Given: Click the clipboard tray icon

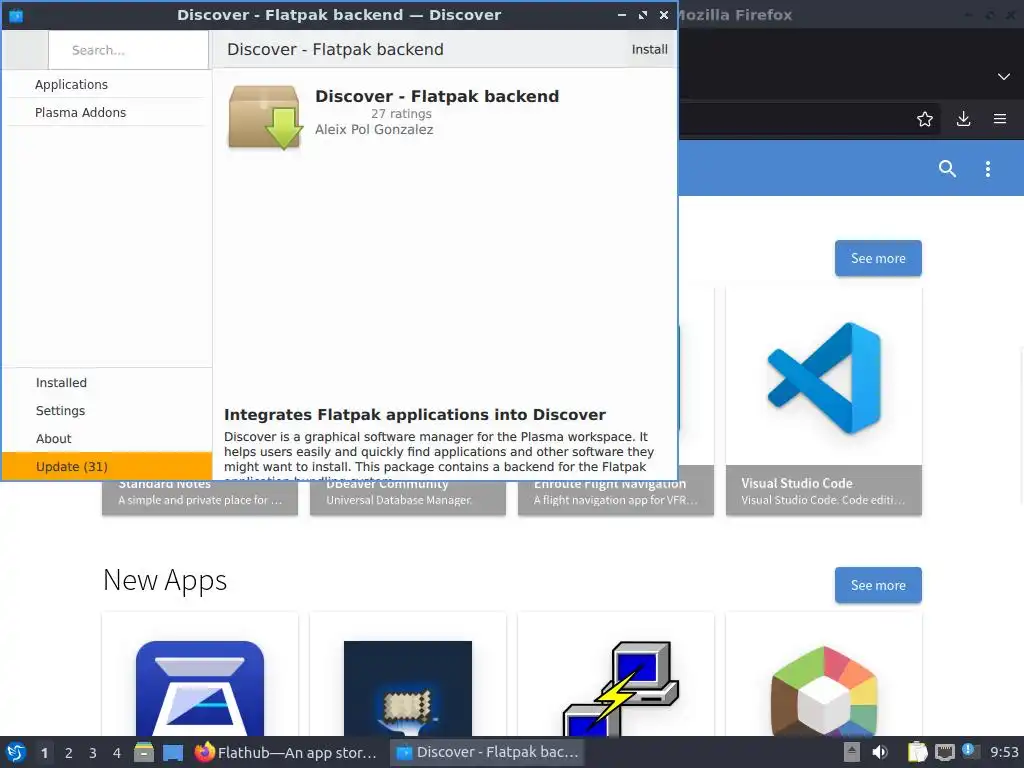Looking at the screenshot, I should click(917, 752).
